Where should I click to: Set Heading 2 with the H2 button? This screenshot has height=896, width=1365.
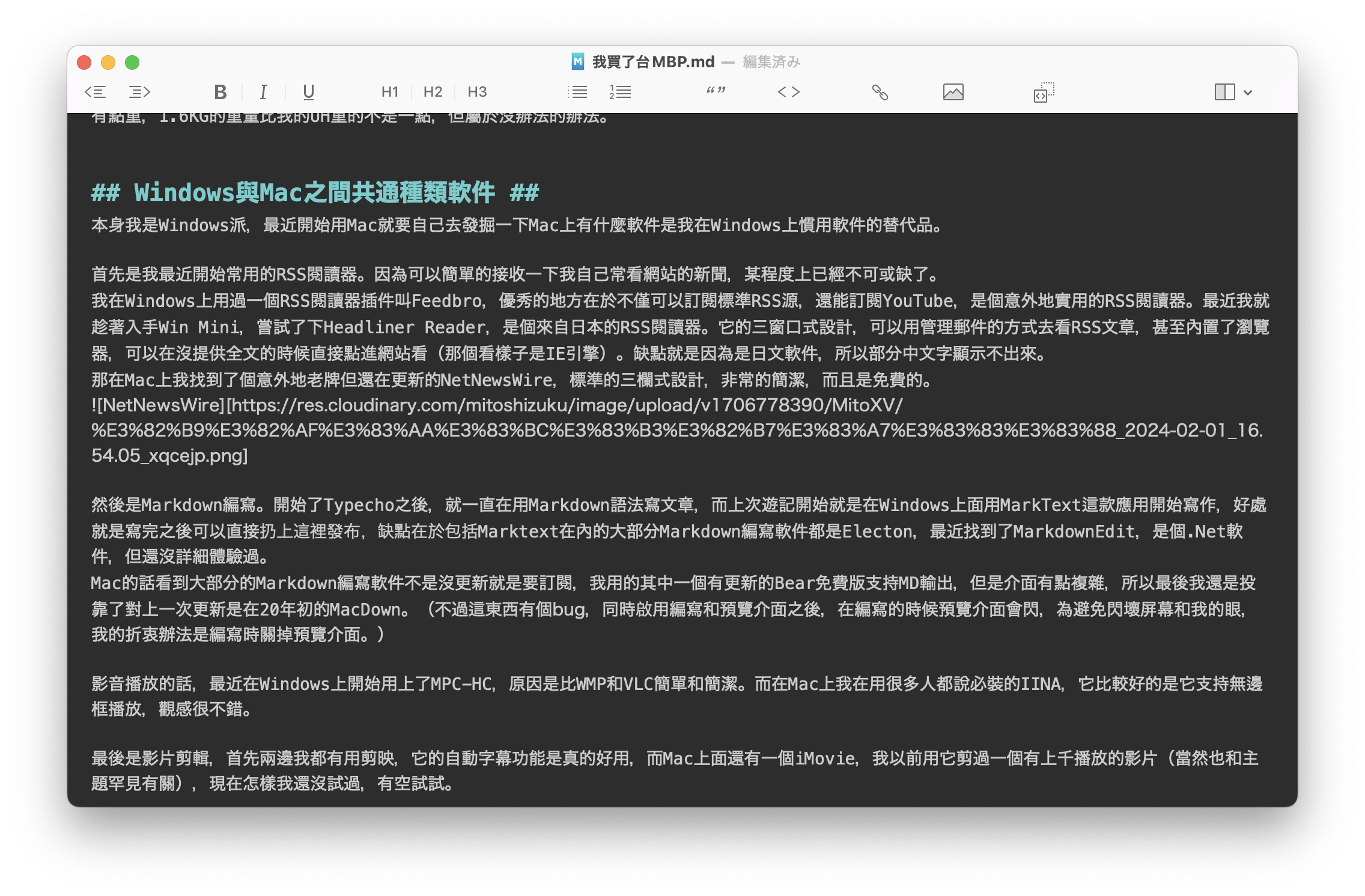click(433, 92)
